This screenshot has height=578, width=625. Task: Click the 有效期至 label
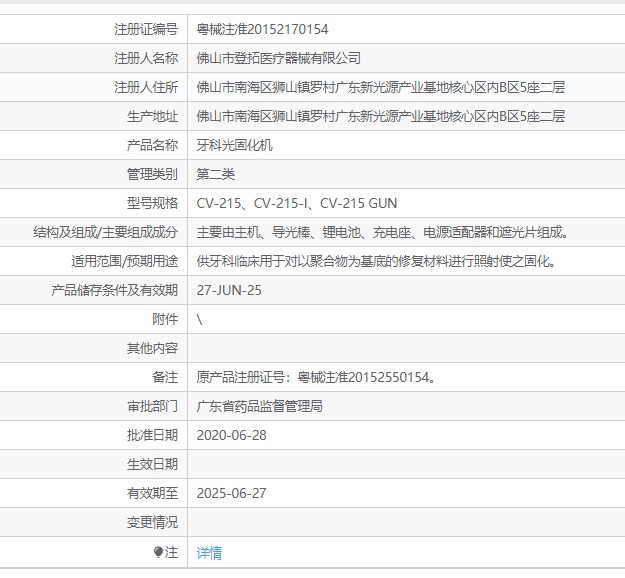click(152, 493)
